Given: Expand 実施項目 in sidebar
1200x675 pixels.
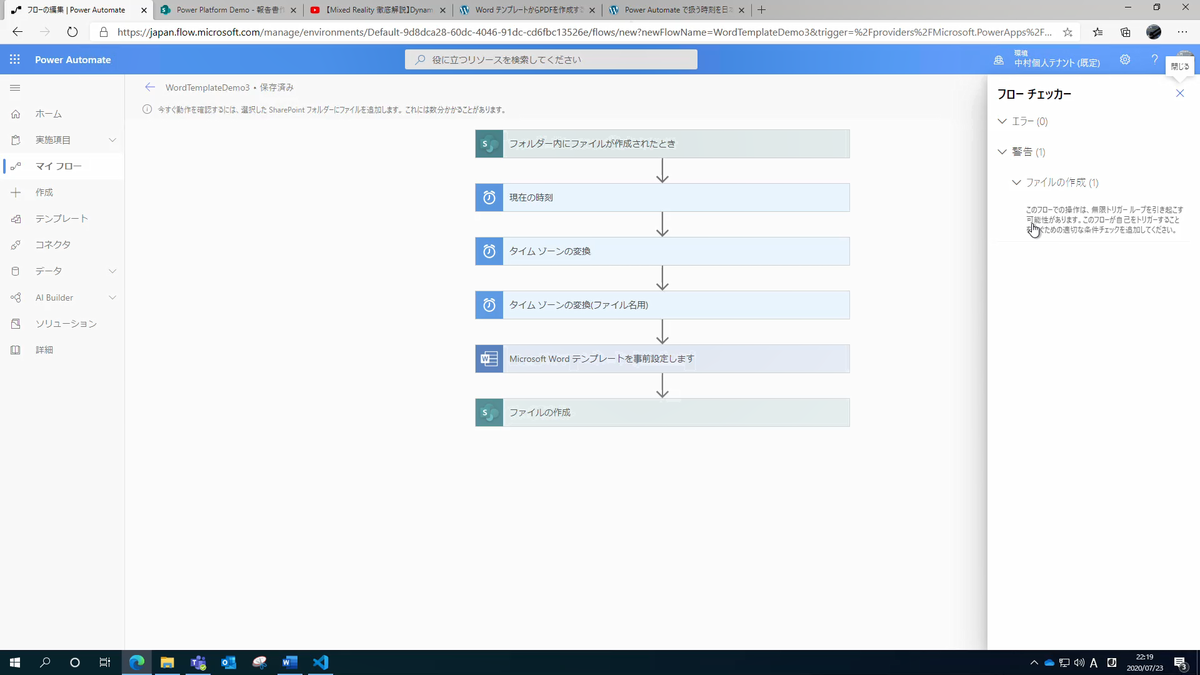Looking at the screenshot, I should [x=112, y=140].
